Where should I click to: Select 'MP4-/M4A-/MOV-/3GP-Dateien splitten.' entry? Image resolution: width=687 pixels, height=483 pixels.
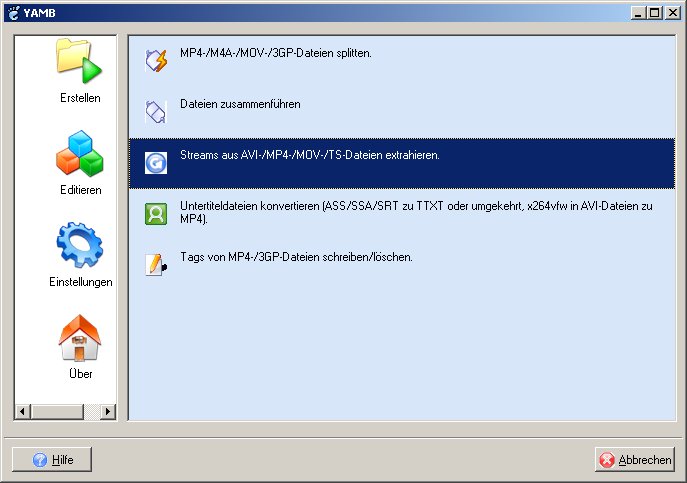click(x=402, y=61)
